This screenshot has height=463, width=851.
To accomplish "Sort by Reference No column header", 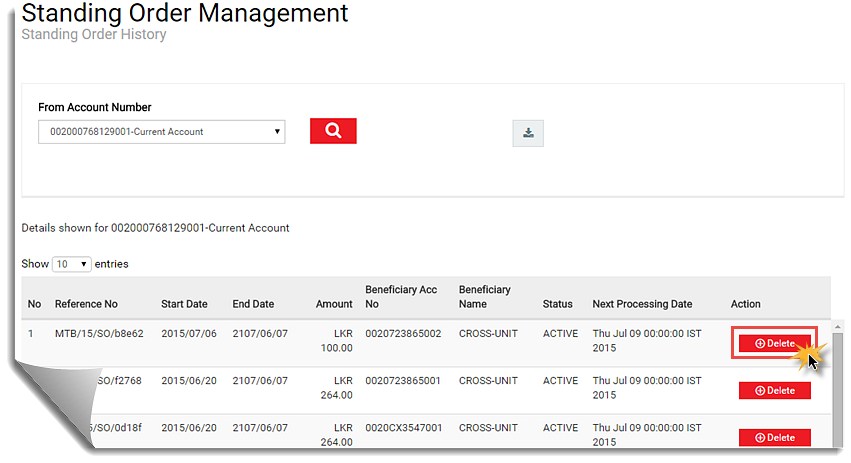I will [86, 304].
